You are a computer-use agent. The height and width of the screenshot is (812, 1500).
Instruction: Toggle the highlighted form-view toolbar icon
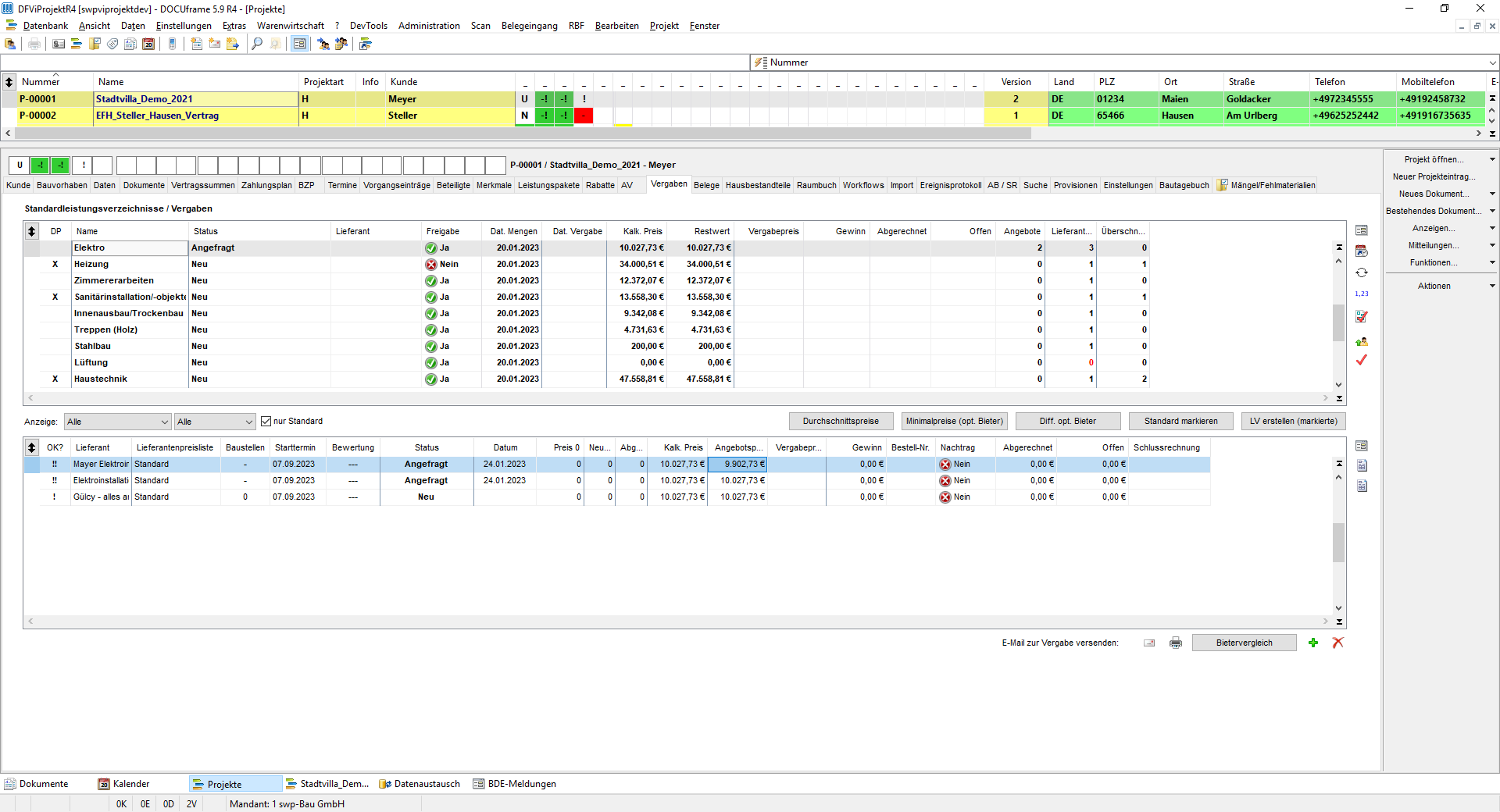299,44
